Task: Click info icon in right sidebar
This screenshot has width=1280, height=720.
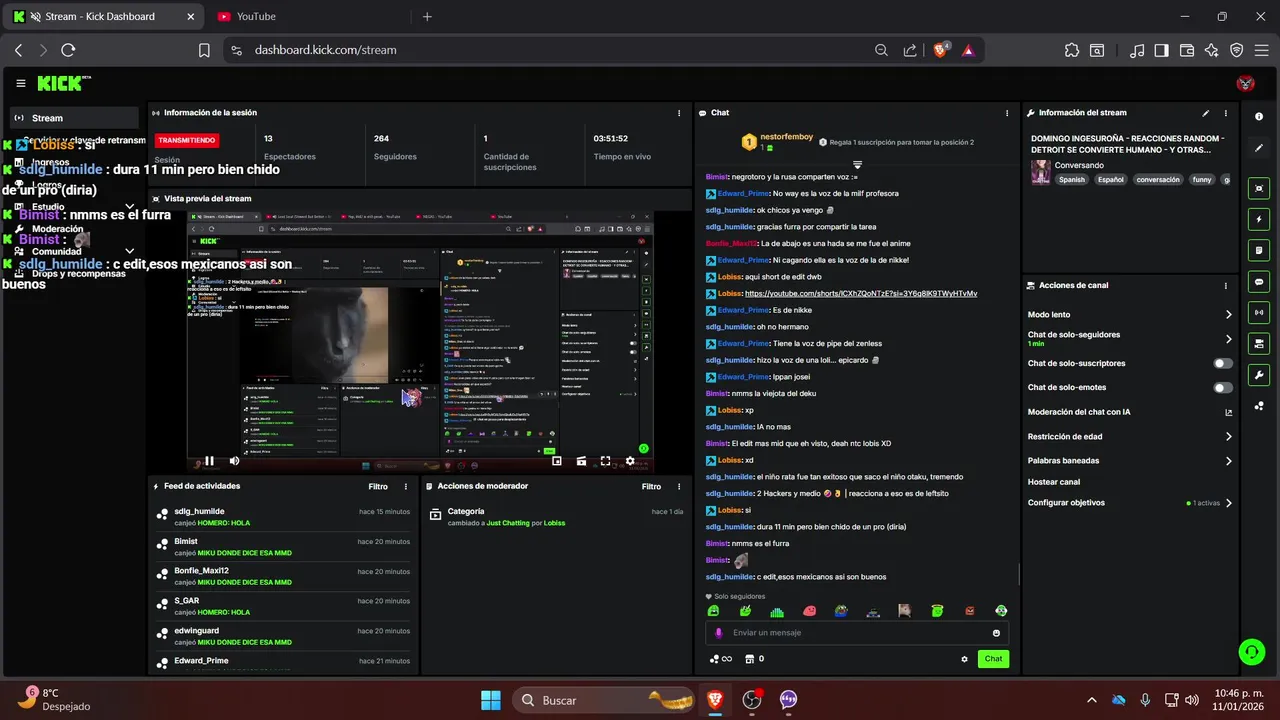Action: click(1259, 117)
